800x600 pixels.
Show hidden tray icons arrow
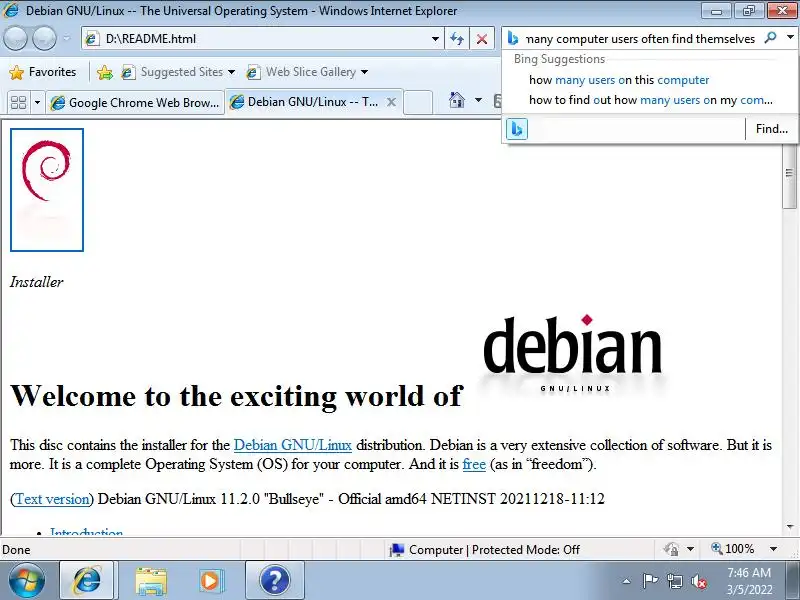point(627,581)
